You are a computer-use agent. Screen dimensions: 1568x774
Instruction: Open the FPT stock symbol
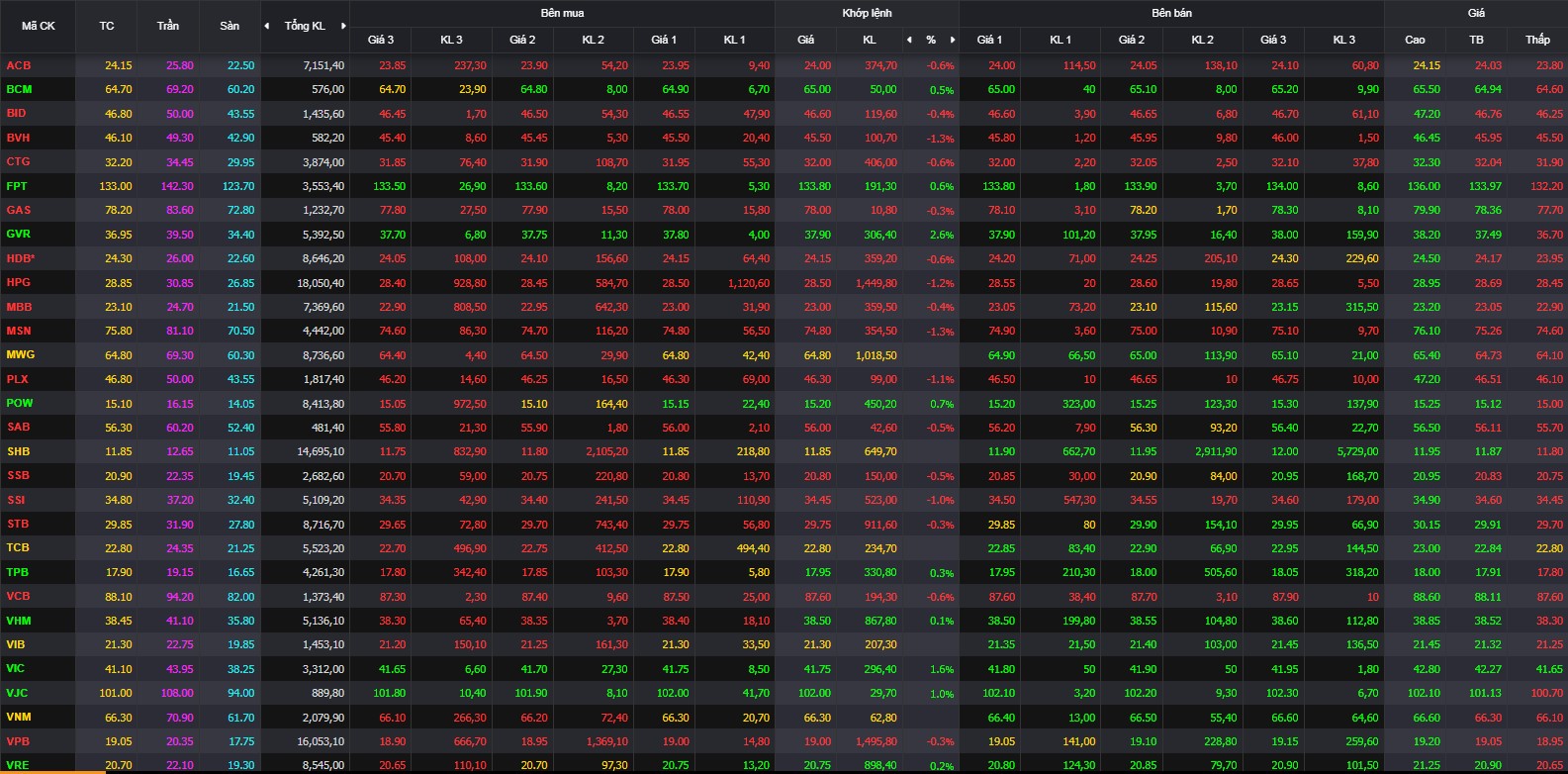(17, 186)
